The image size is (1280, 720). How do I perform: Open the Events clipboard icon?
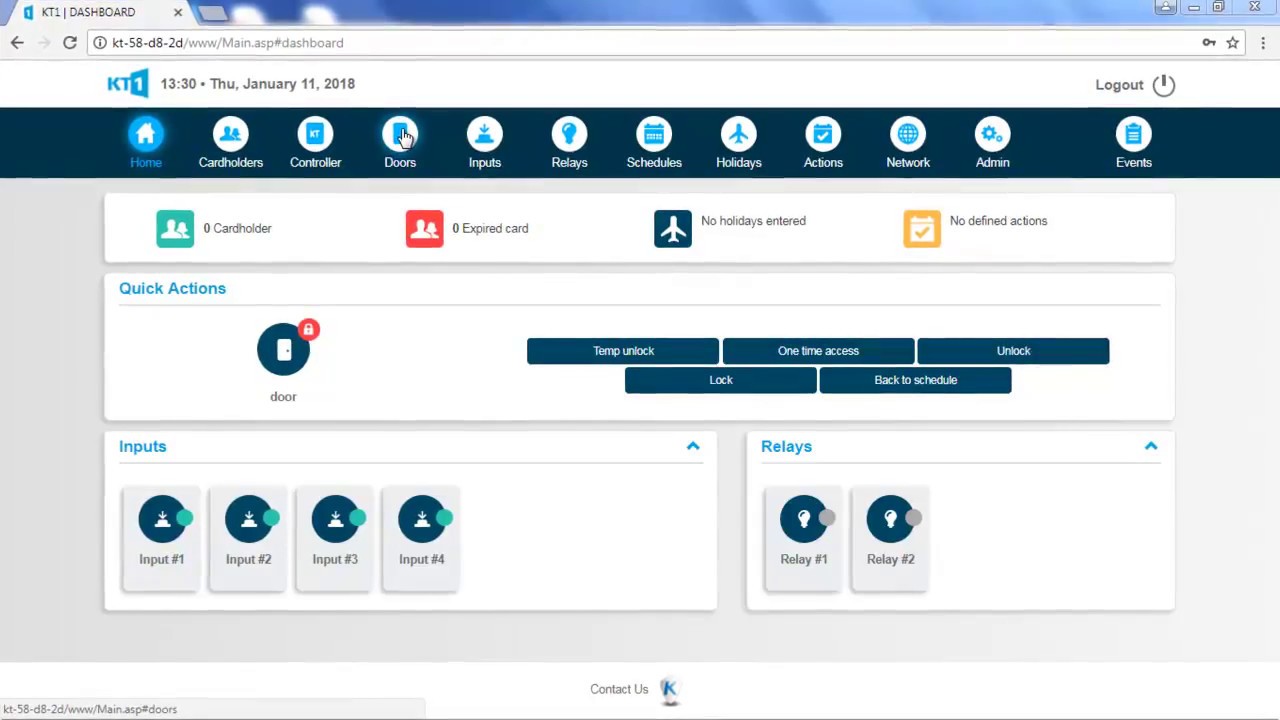click(x=1133, y=135)
